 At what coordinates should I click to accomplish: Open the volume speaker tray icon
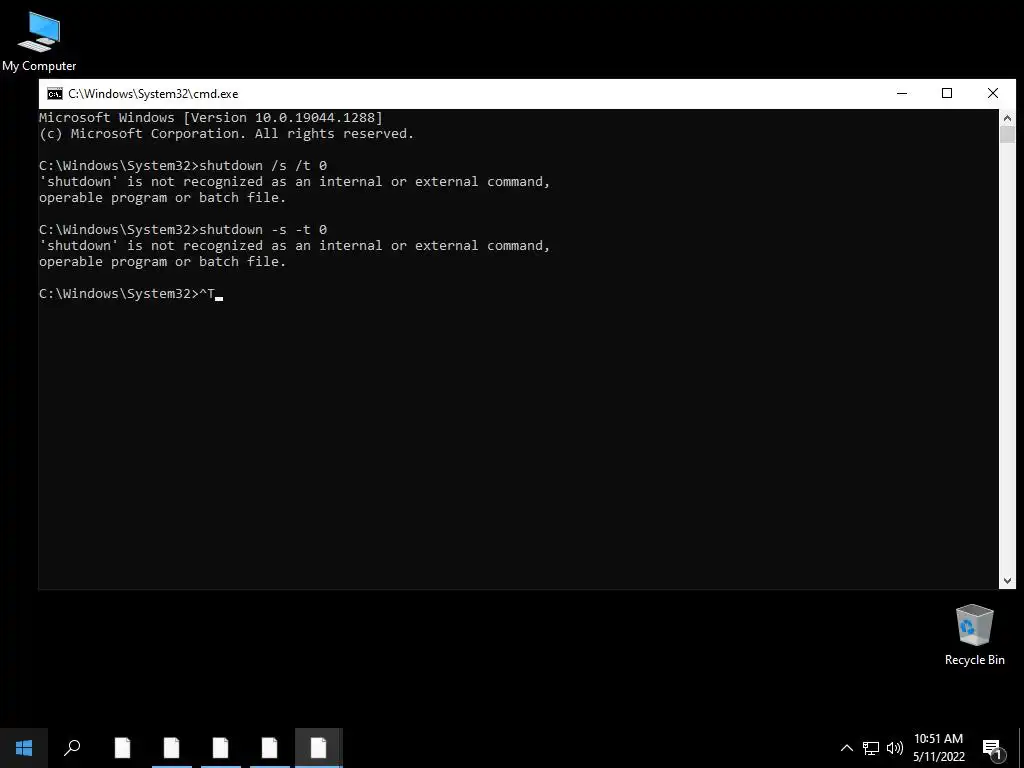pos(895,748)
